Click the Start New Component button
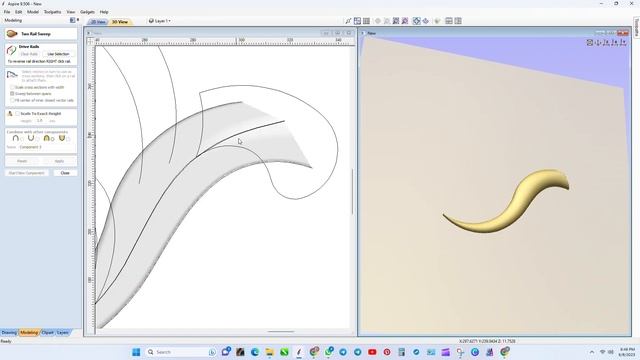640x360 pixels. pos(27,173)
